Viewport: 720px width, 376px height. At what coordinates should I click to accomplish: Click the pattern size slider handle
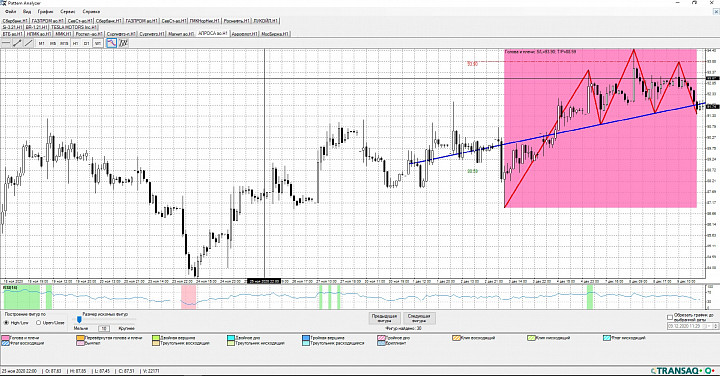click(79, 320)
